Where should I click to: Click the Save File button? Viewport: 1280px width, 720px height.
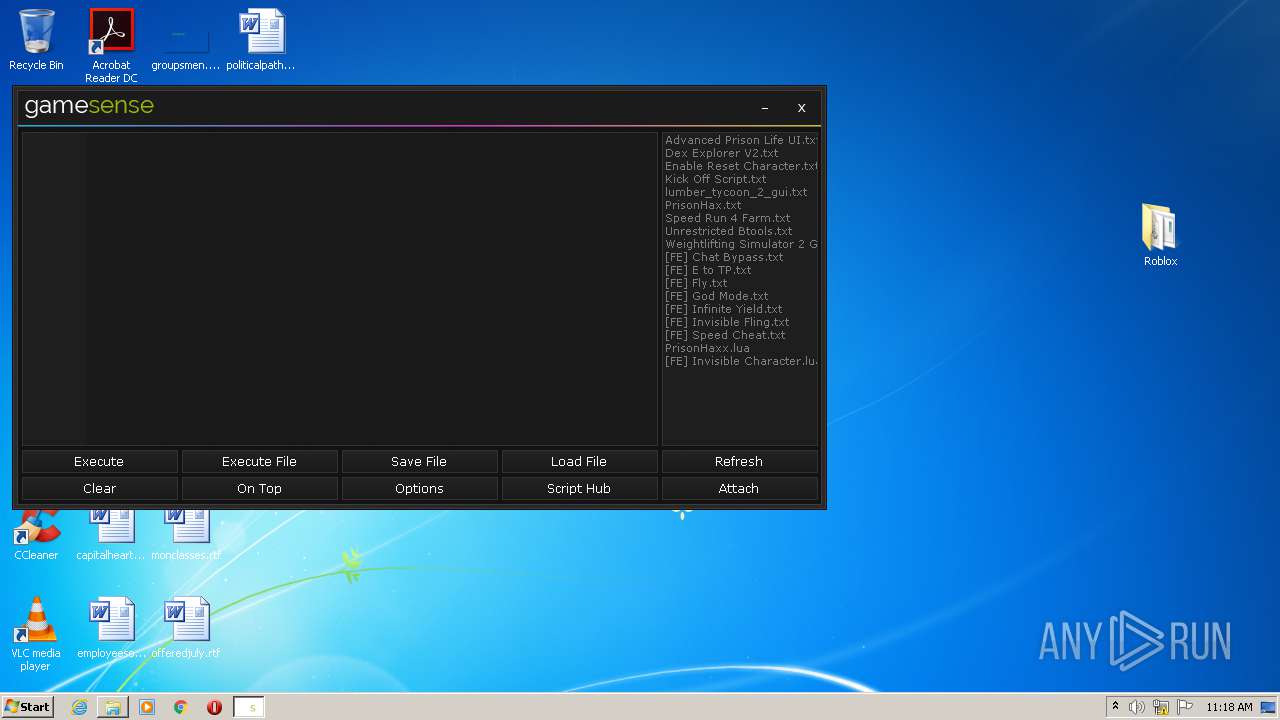coord(419,461)
